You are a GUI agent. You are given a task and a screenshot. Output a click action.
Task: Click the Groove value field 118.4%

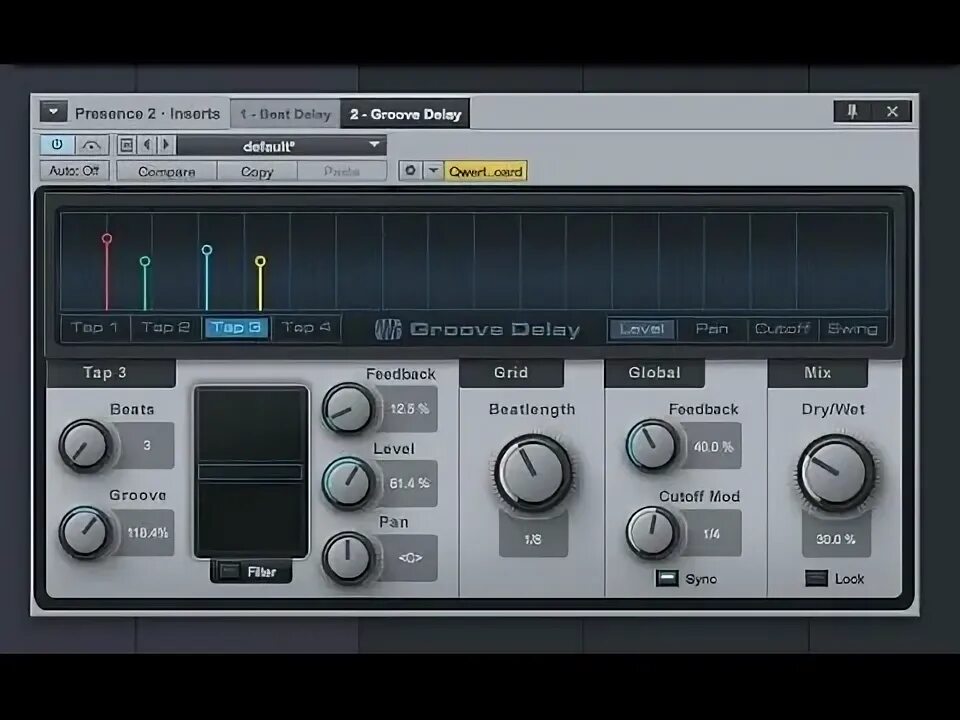coord(147,533)
